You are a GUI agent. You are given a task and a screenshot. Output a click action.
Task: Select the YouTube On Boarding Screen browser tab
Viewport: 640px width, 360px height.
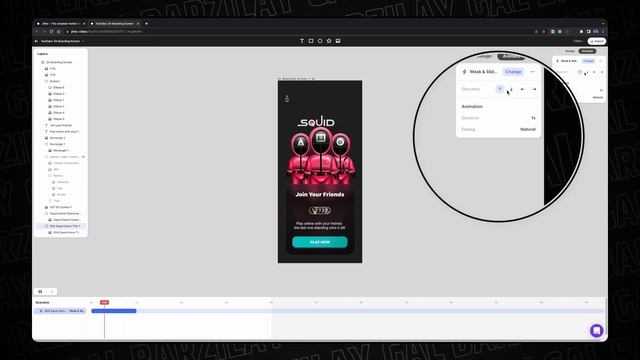(115, 24)
